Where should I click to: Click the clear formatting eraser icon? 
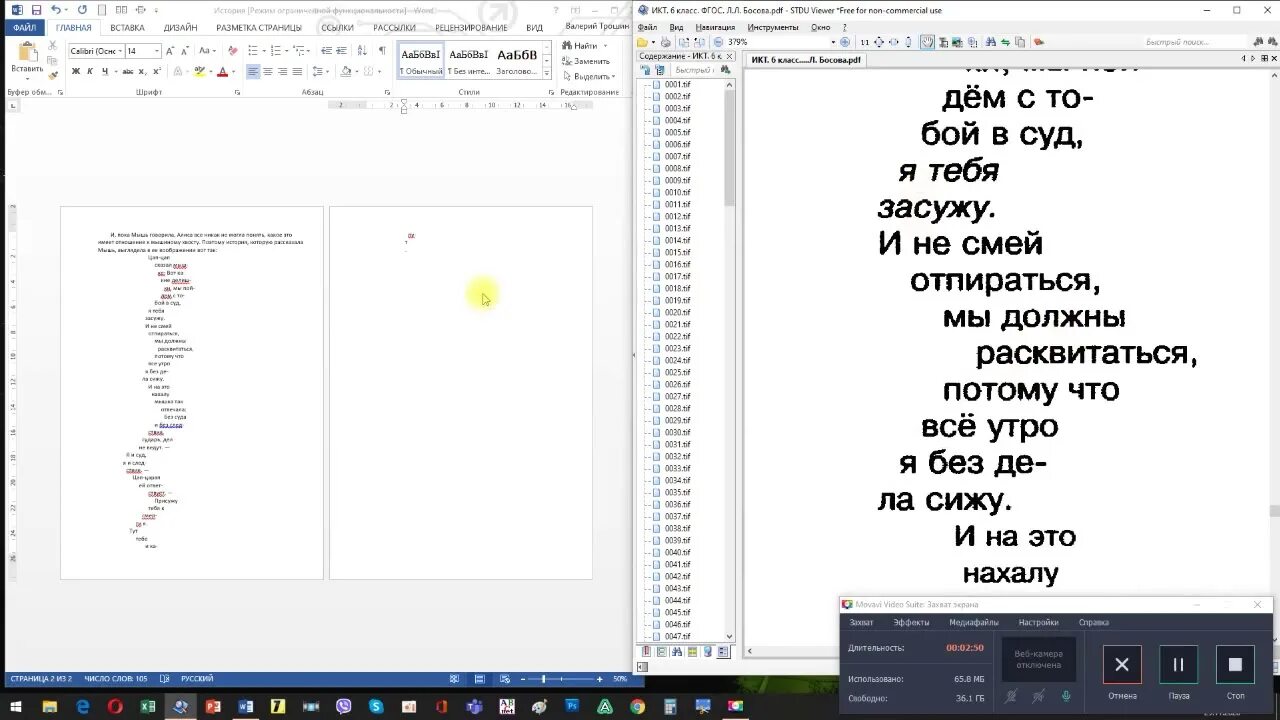point(232,51)
